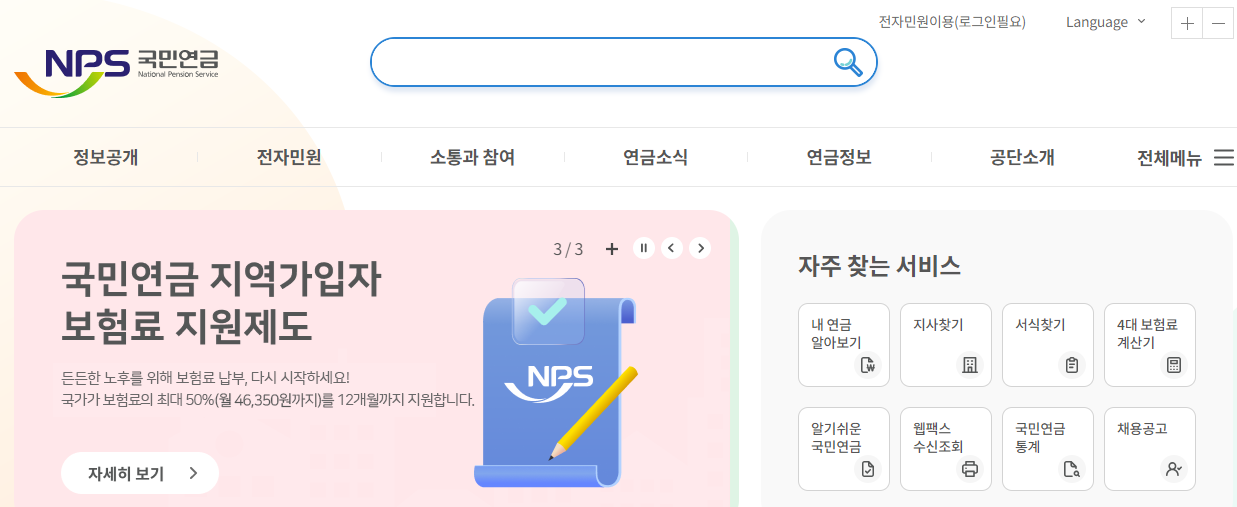
Task: Open 지사찾기 branch finder tile
Action: [946, 345]
